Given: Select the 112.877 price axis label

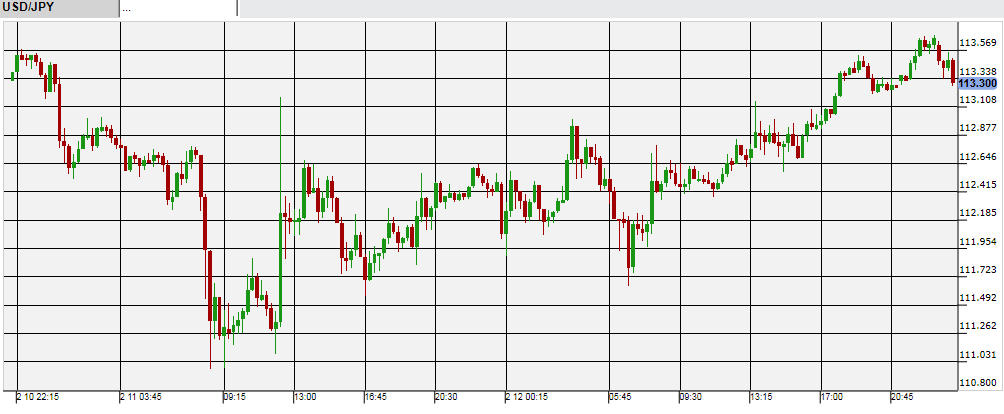Looking at the screenshot, I should 977,128.
